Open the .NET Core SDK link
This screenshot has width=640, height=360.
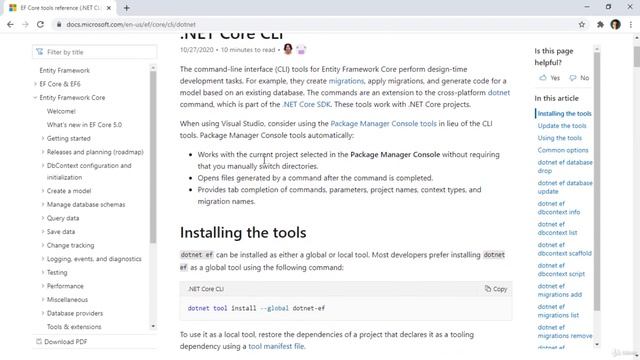(306, 104)
